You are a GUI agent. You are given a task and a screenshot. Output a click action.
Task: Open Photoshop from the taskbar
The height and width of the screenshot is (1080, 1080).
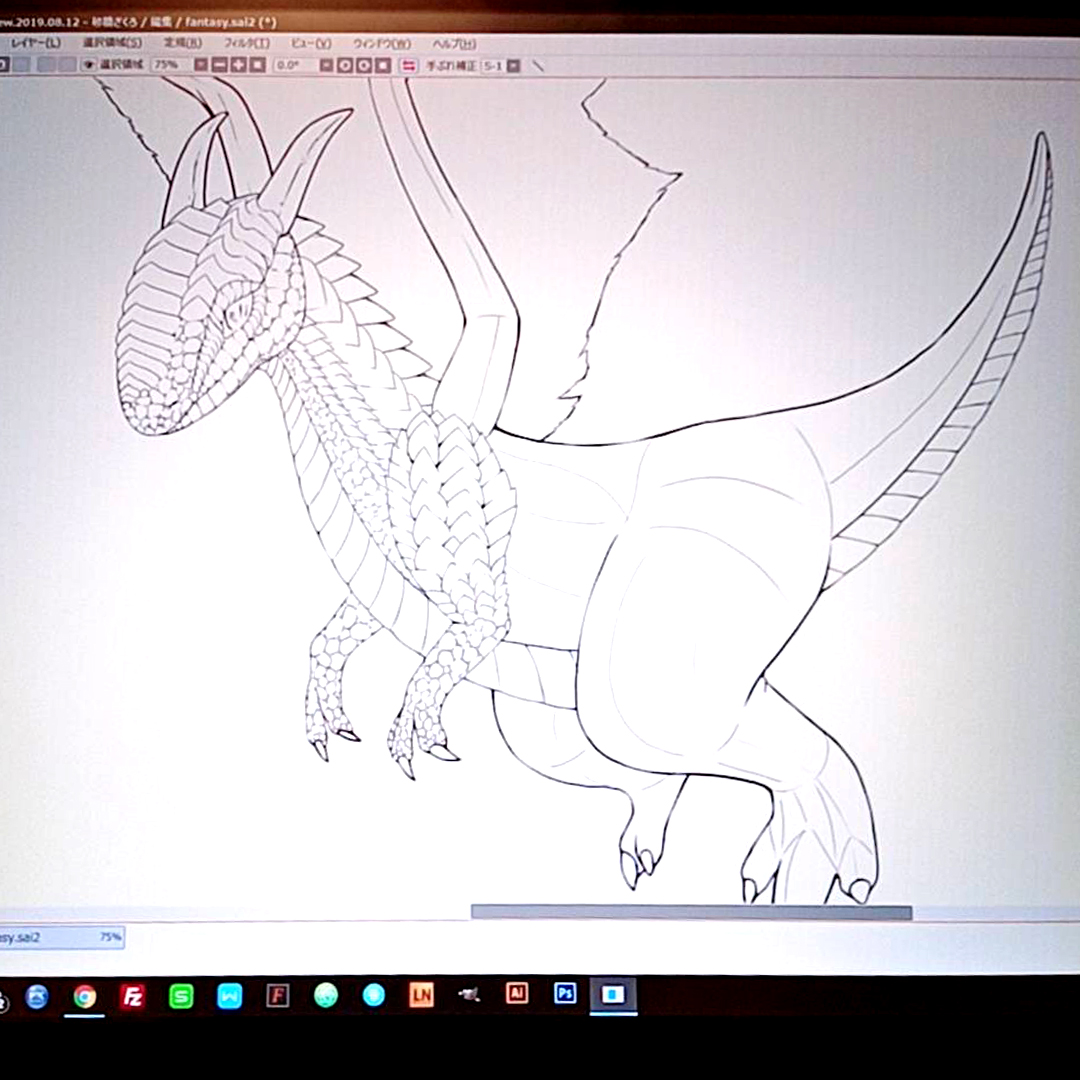tap(565, 994)
